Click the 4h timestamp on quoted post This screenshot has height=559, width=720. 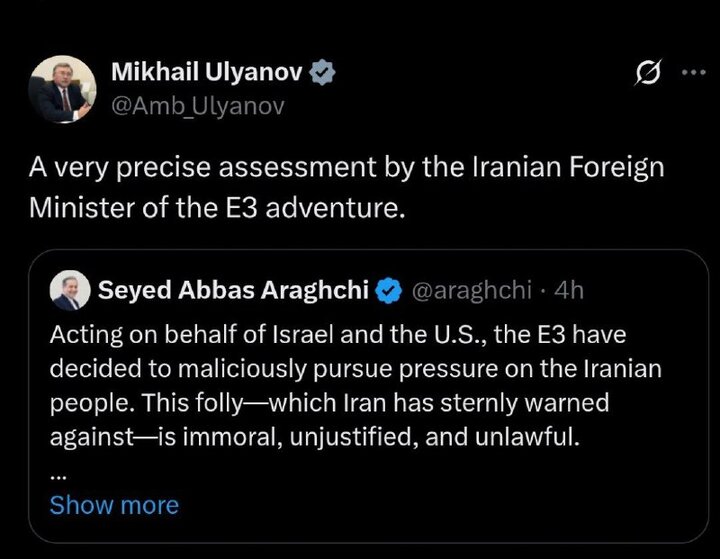[x=569, y=291]
